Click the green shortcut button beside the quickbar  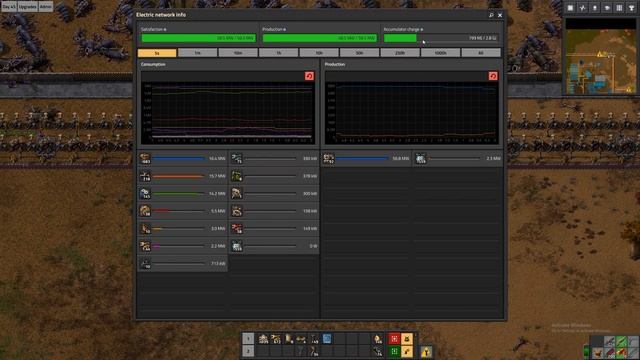tap(394, 351)
